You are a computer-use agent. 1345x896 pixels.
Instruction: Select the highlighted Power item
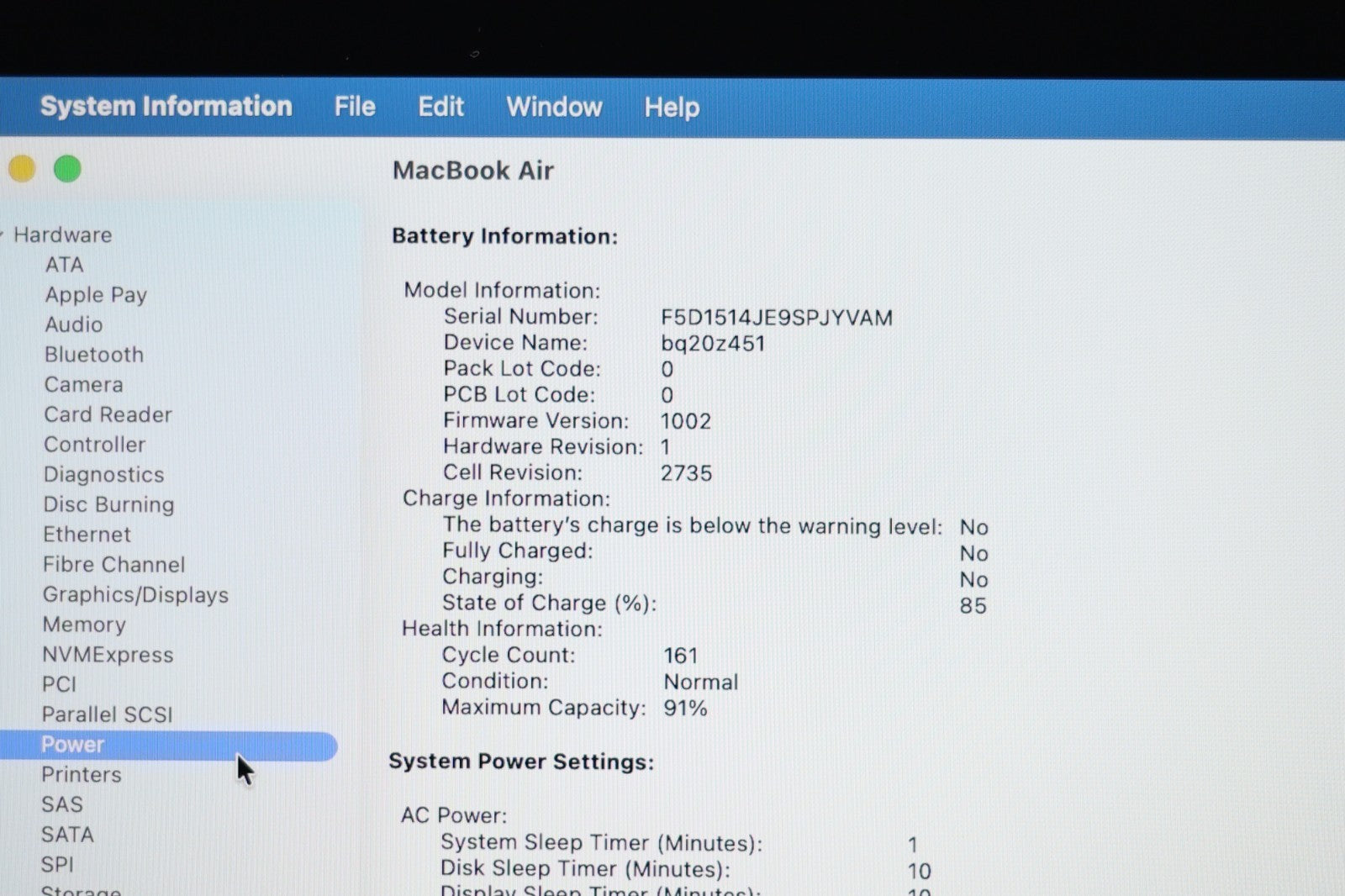[73, 745]
